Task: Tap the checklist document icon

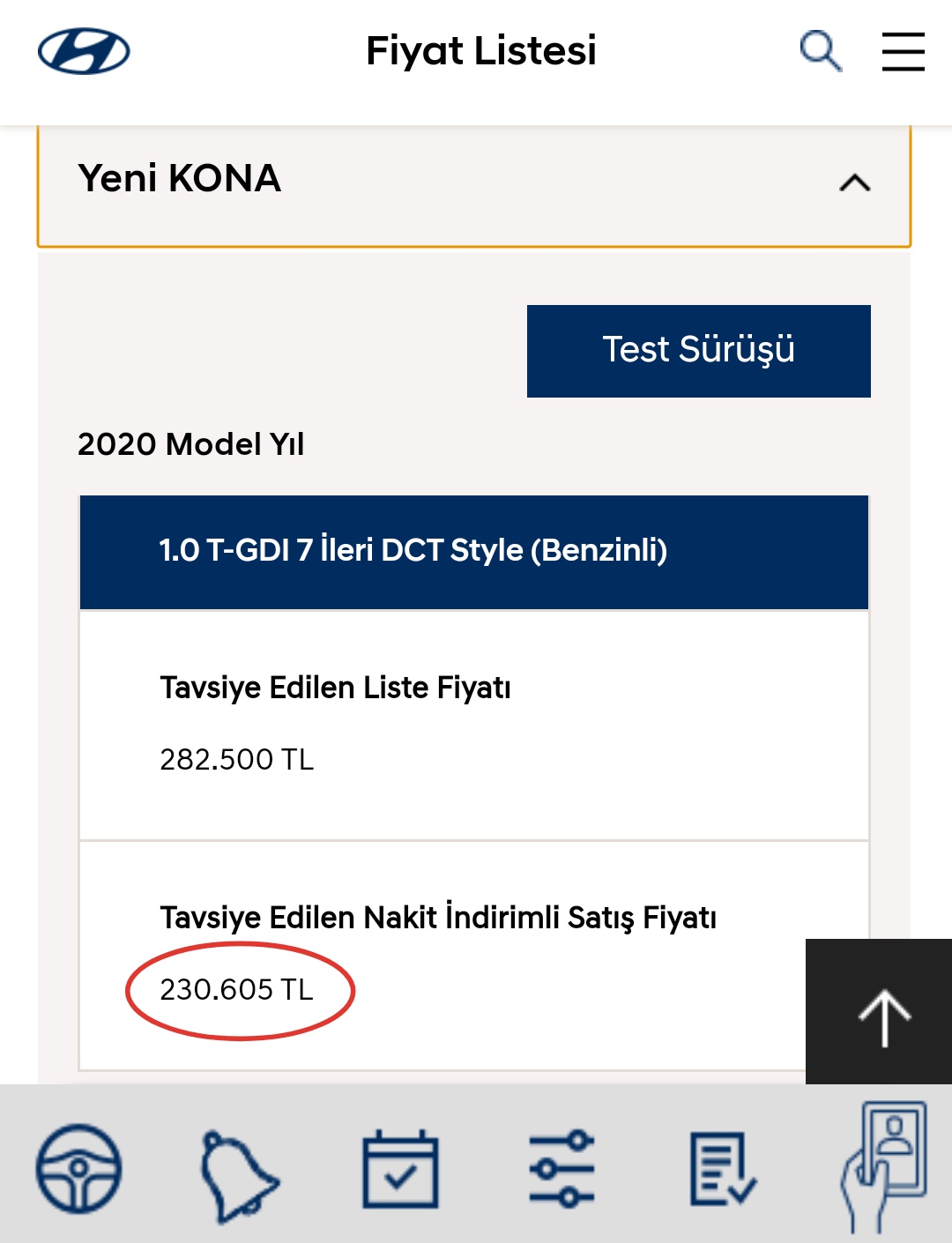Action: point(722,1170)
